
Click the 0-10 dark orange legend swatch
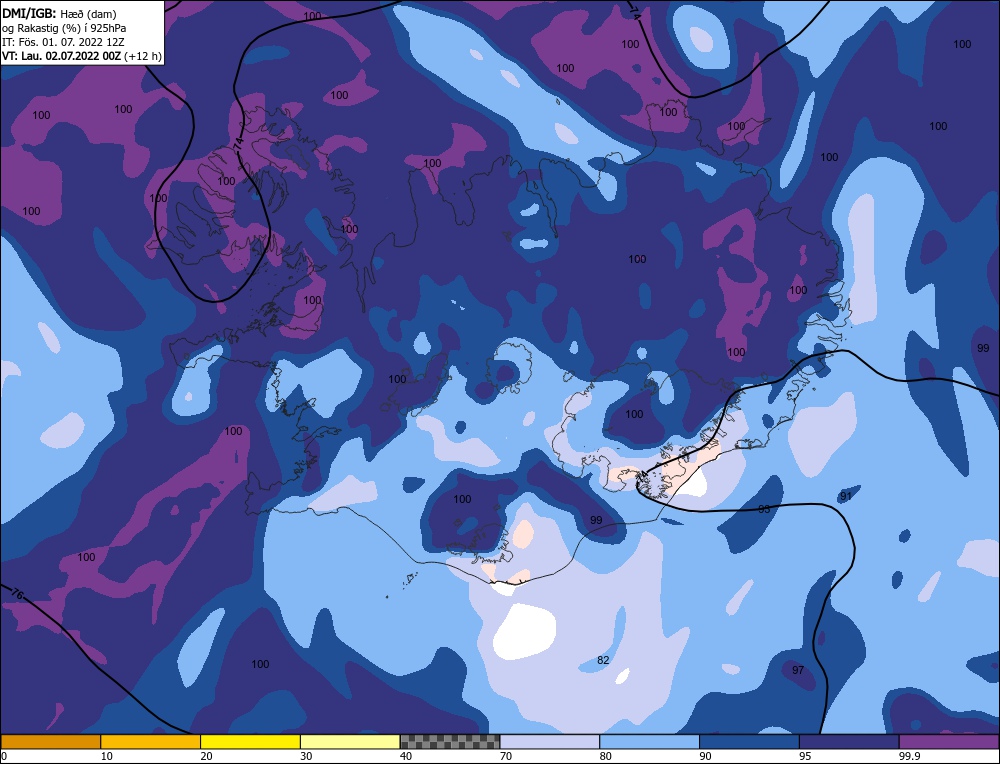tap(50, 742)
